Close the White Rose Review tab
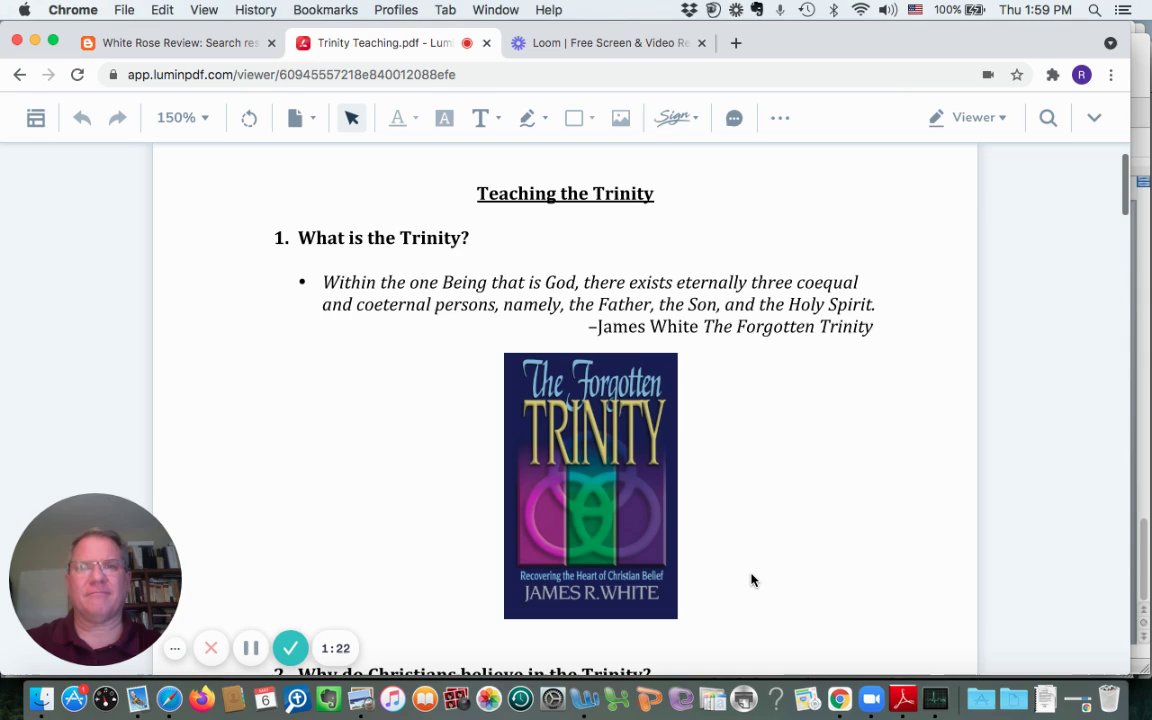The height and width of the screenshot is (720, 1152). 271,43
